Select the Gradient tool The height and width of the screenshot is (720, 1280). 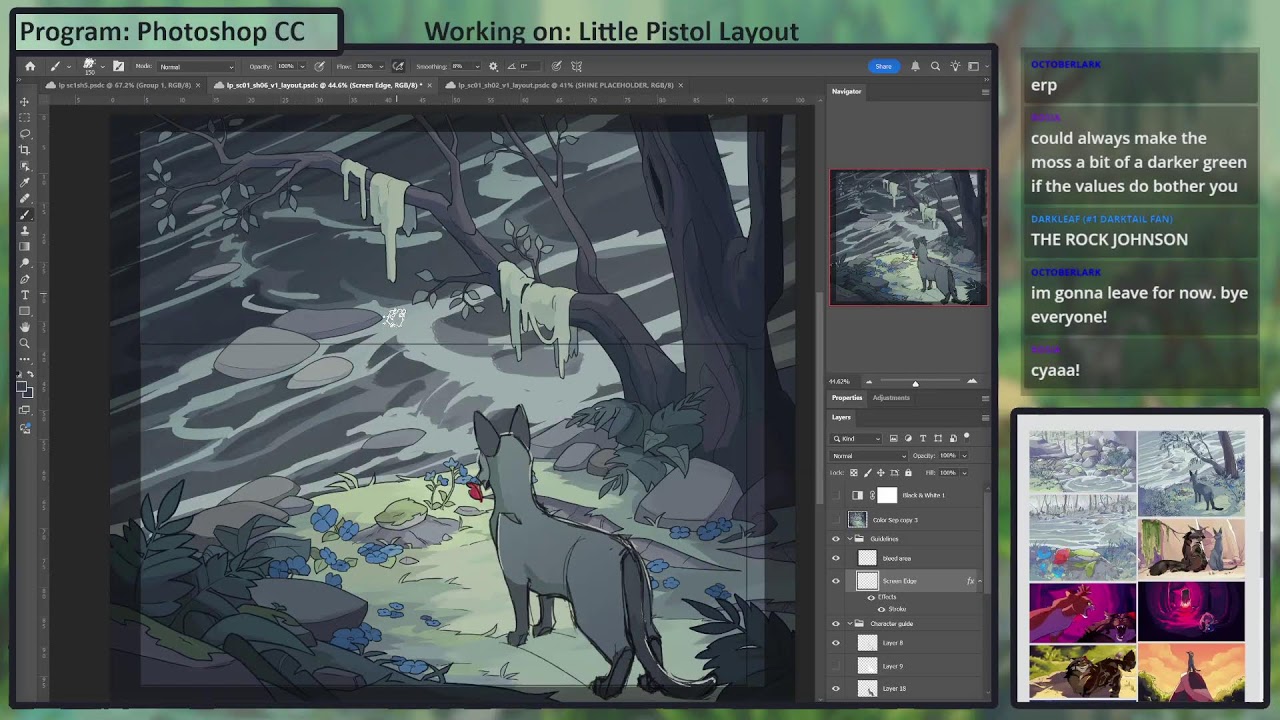coord(25,246)
